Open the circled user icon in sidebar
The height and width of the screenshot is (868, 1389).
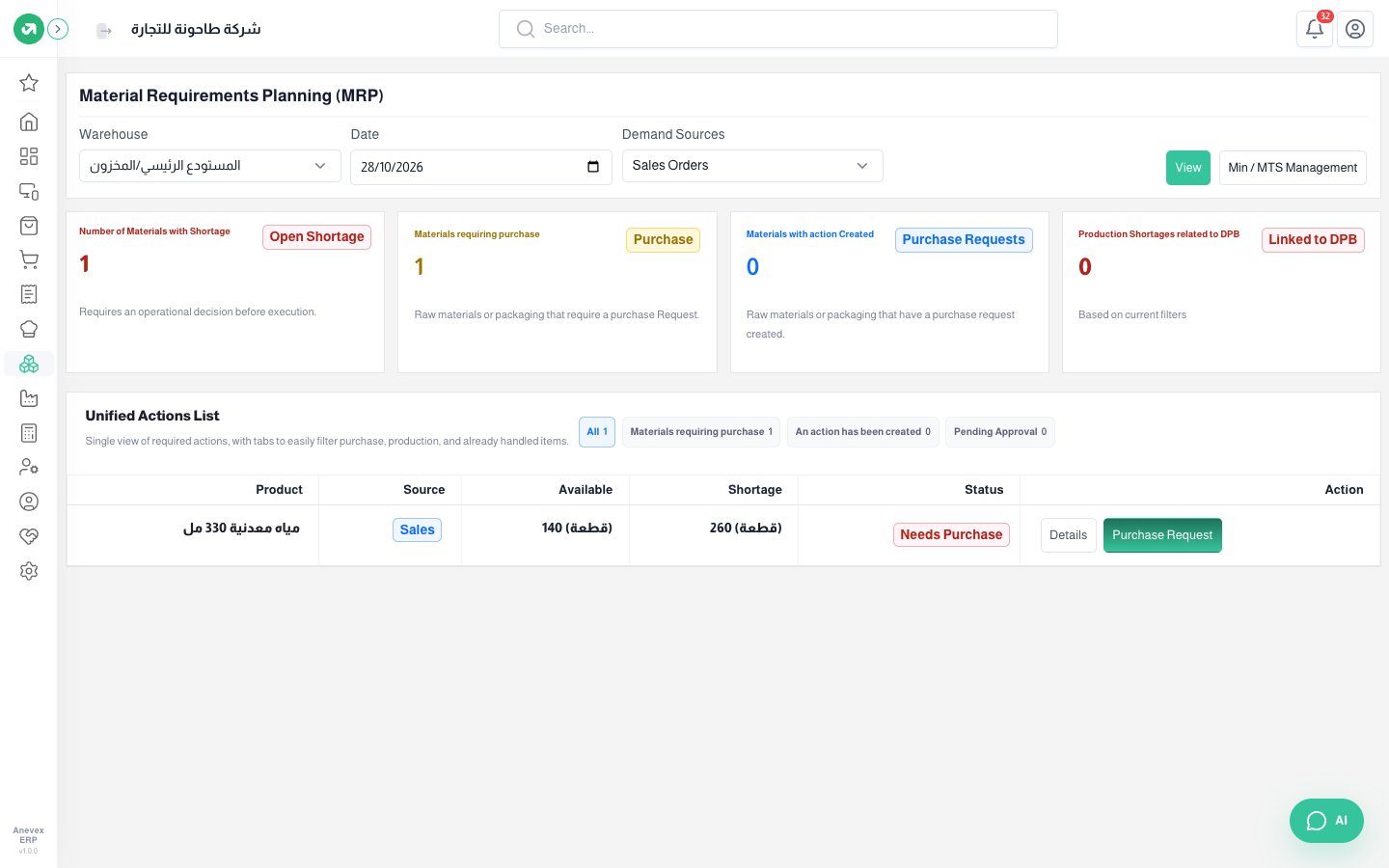click(29, 502)
